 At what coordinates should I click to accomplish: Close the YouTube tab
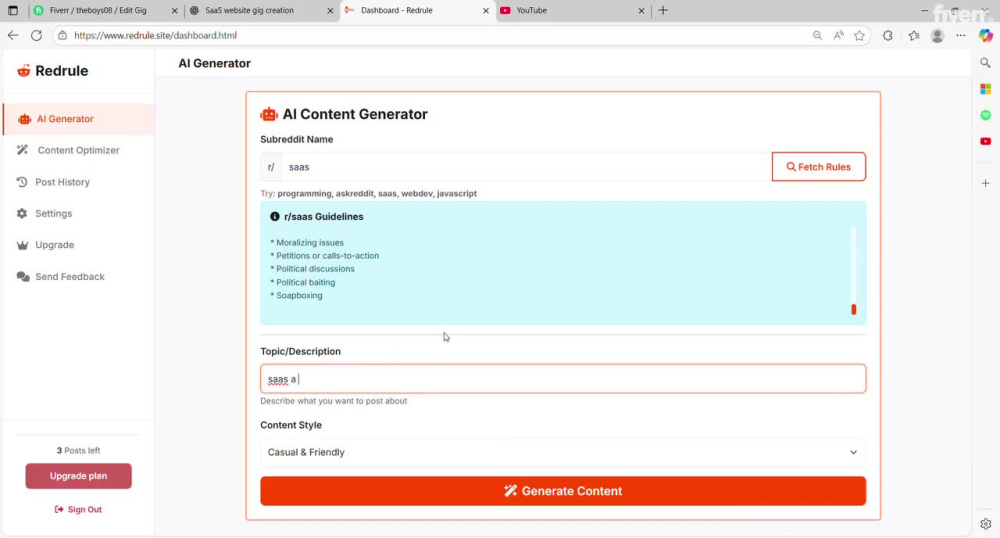641,11
